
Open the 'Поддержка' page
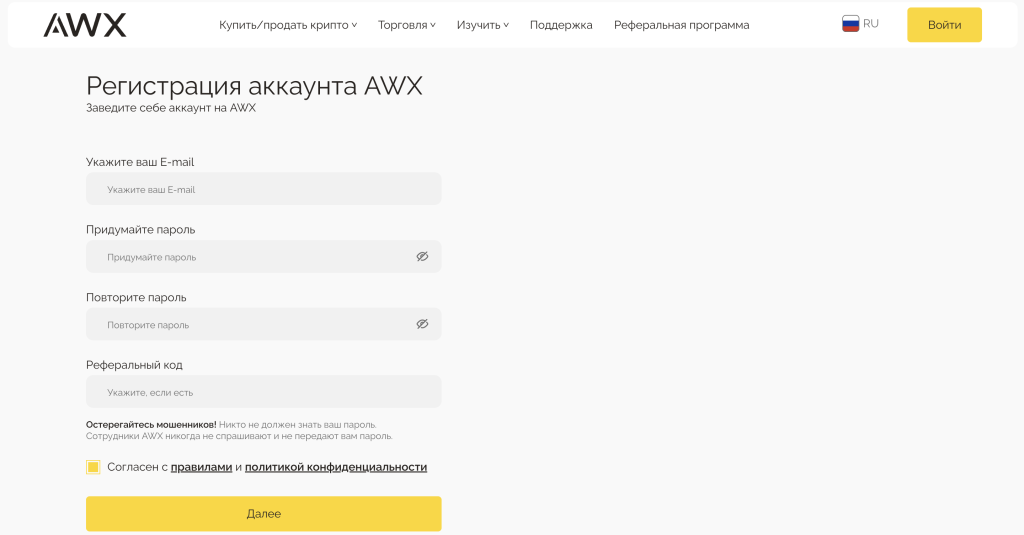pos(561,25)
